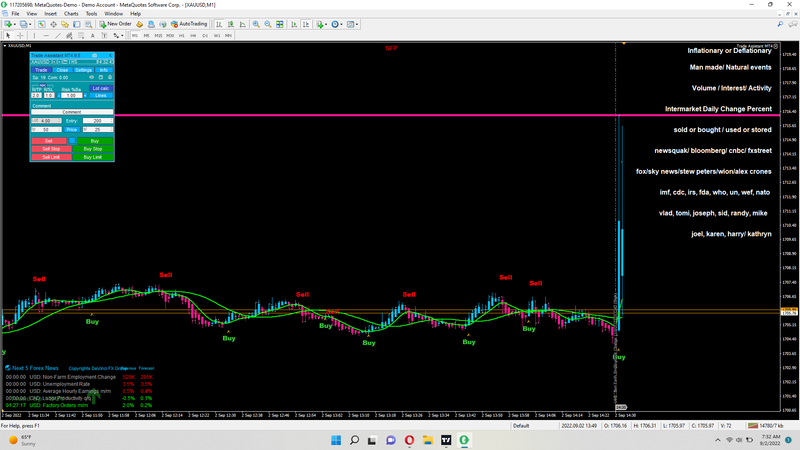The height and width of the screenshot is (450, 800).
Task: Switch to M5 timeframe
Action: click(146, 36)
